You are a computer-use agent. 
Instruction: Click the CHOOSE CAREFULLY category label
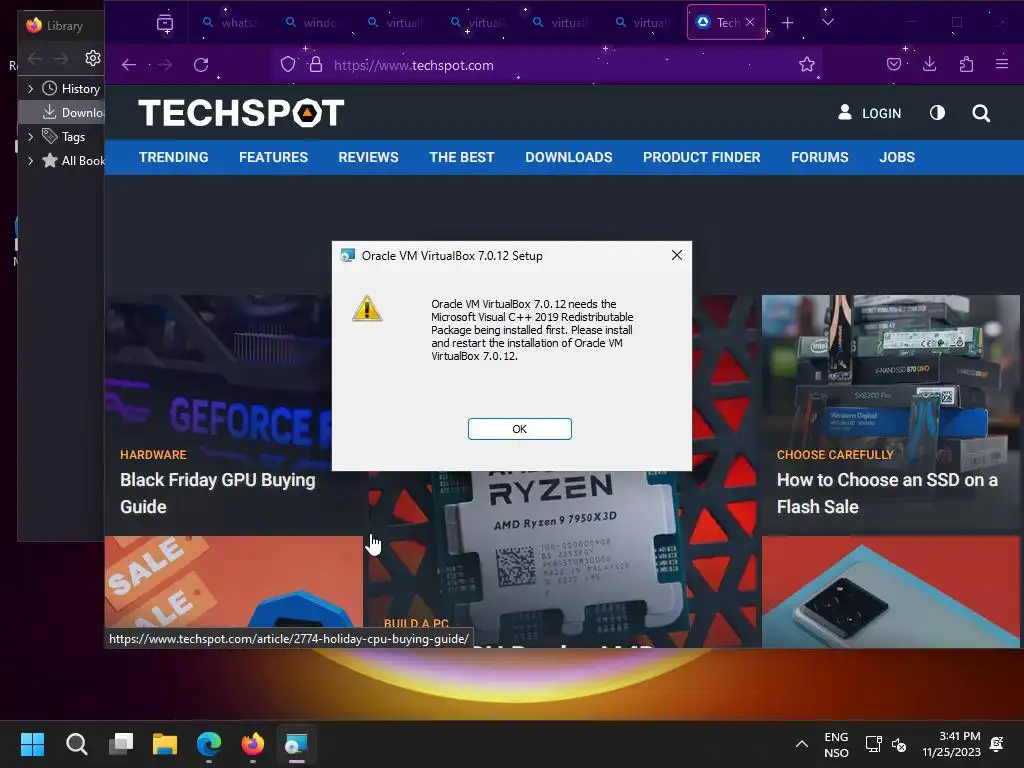(x=835, y=455)
